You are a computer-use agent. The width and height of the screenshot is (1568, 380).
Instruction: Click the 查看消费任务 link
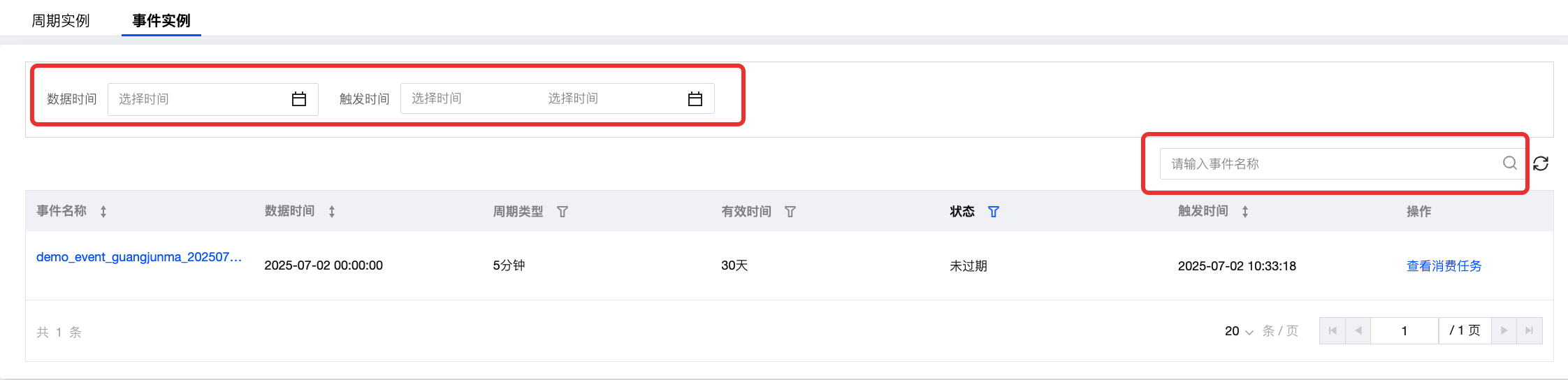pyautogui.click(x=1444, y=265)
